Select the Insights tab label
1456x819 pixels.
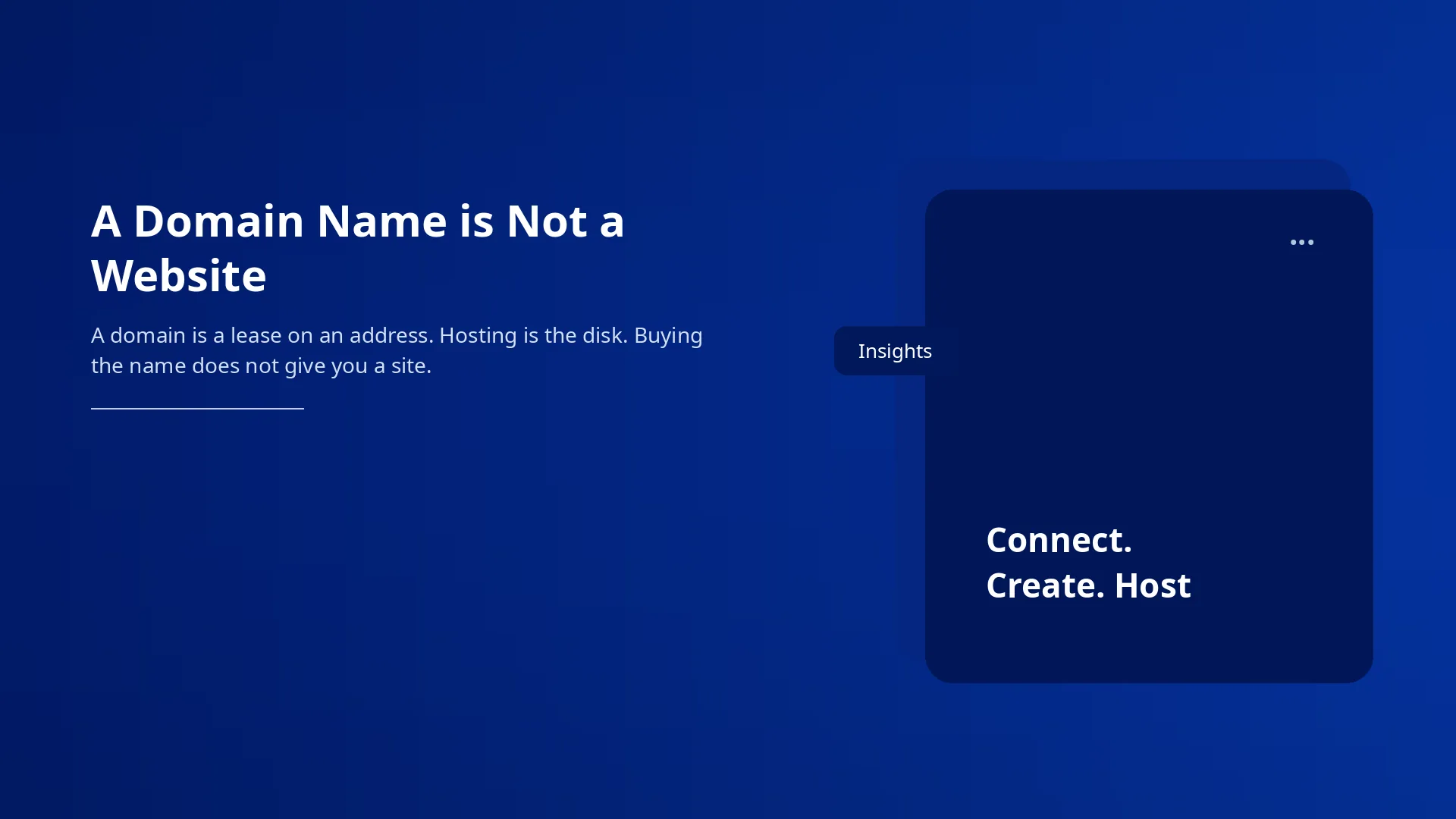pyautogui.click(x=895, y=351)
